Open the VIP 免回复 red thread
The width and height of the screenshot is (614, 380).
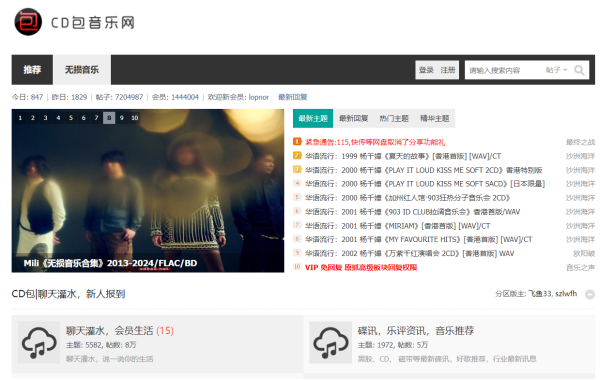(x=361, y=268)
